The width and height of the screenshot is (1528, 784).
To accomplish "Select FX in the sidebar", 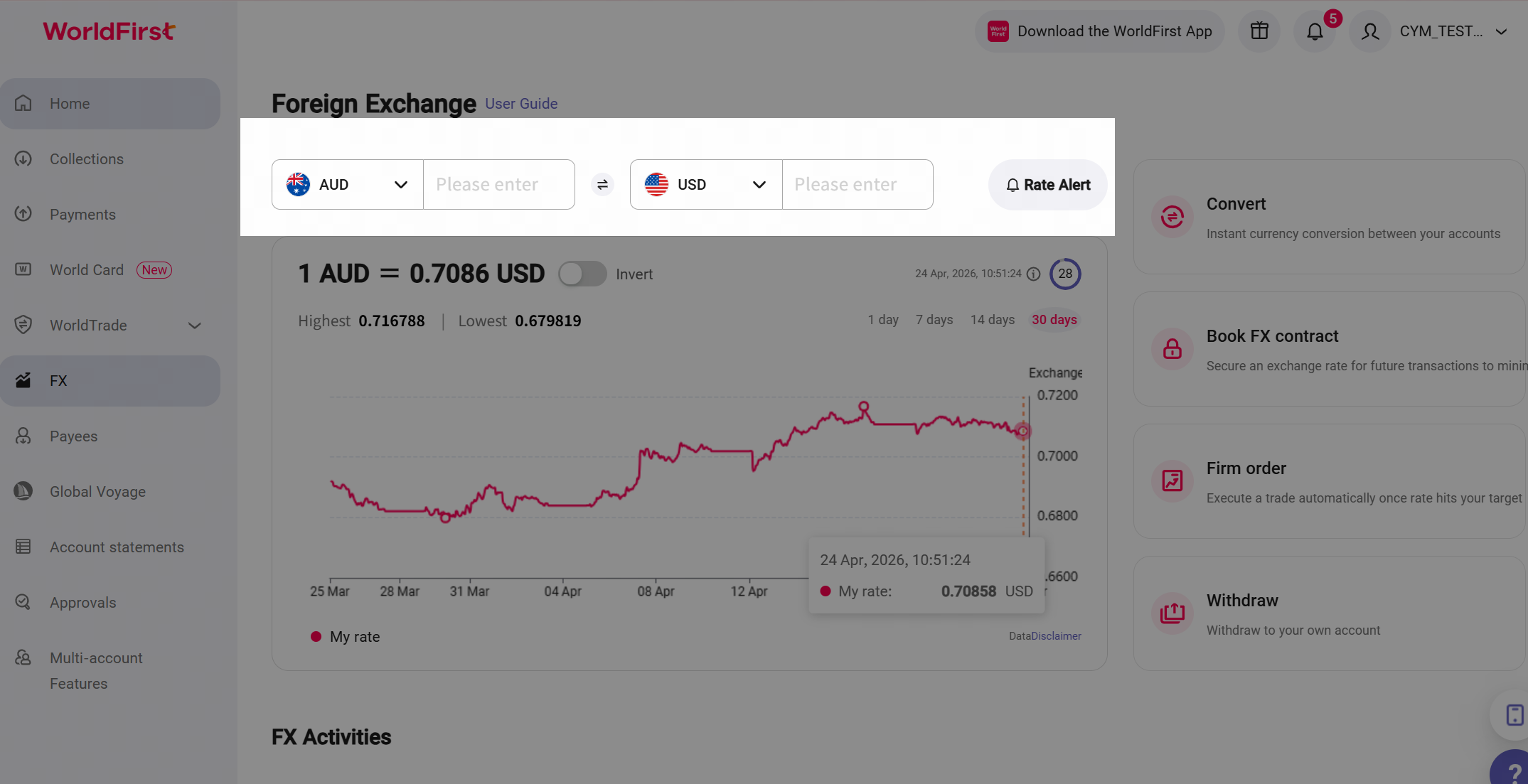I will click(110, 381).
